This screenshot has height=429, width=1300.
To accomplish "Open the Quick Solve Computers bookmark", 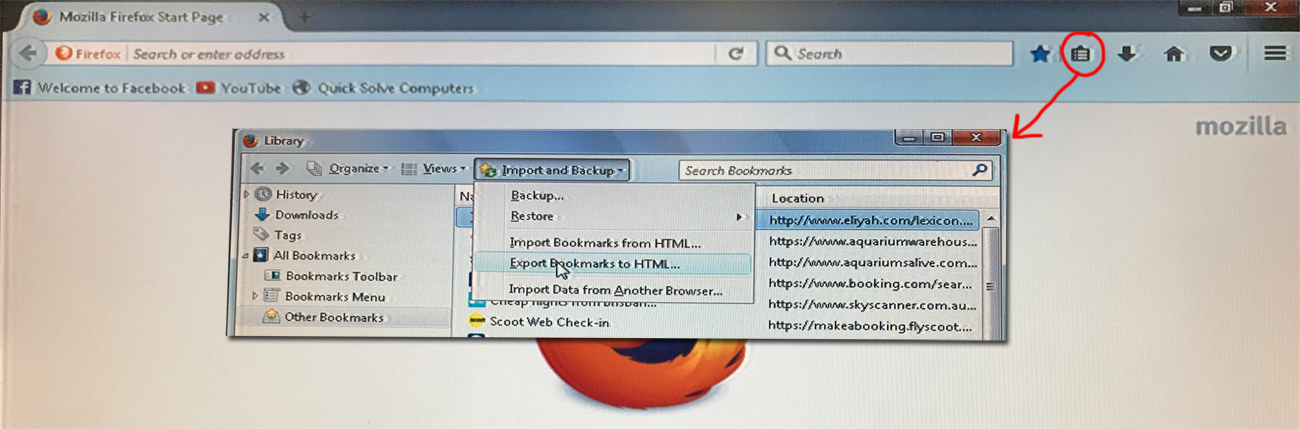I will coord(383,88).
